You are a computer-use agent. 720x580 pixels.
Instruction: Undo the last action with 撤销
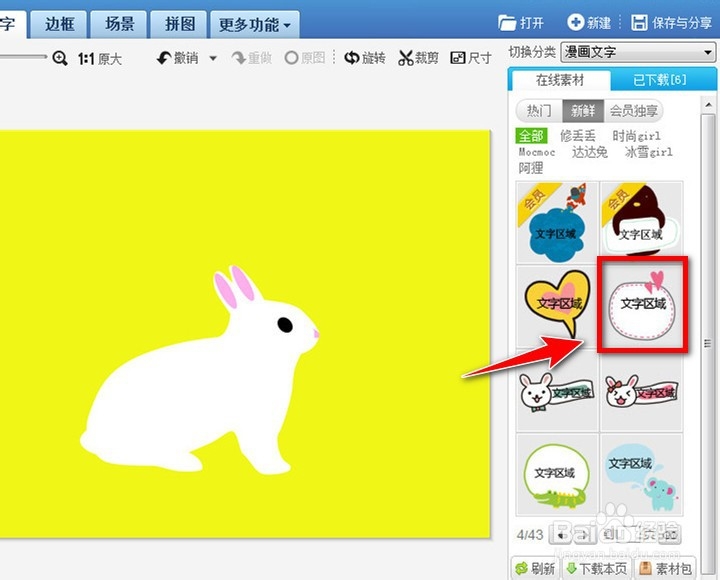coord(178,58)
